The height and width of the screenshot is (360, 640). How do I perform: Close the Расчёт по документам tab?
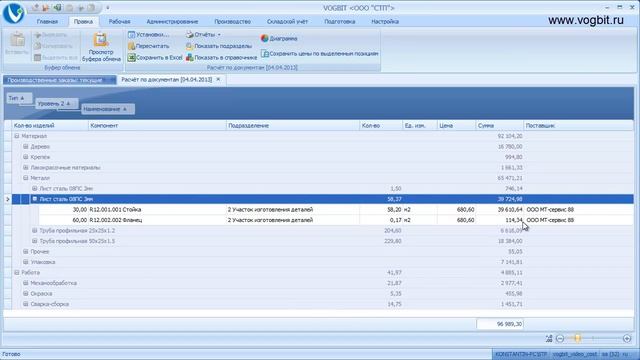coord(218,80)
